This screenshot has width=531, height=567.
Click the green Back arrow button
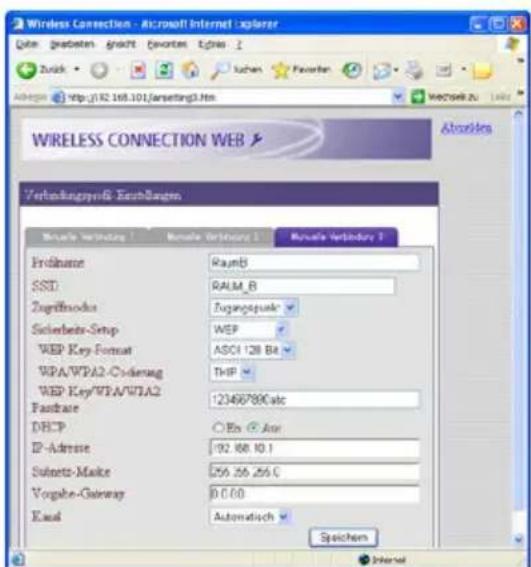[x=27, y=70]
